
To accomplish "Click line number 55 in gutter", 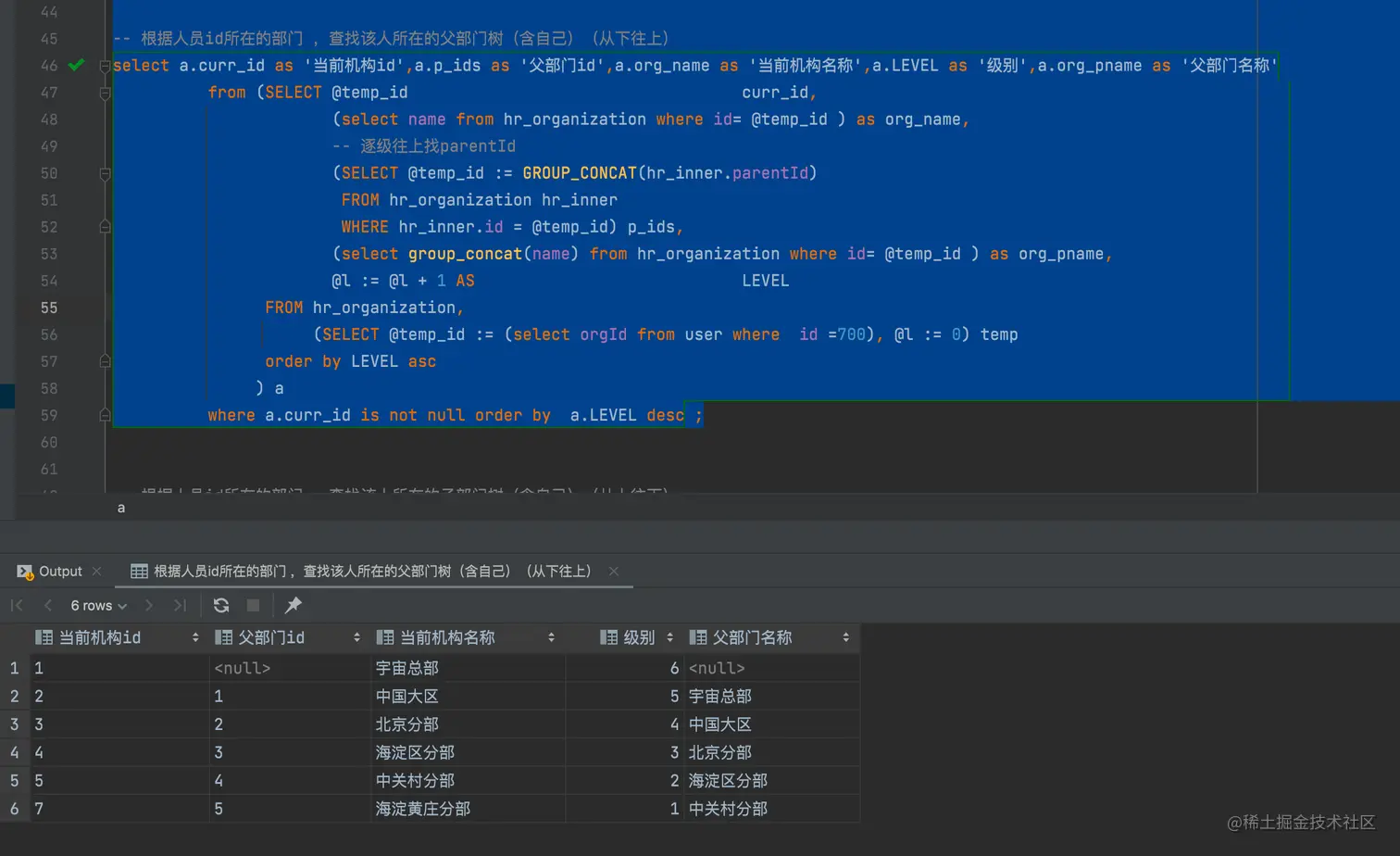I will pyautogui.click(x=48, y=308).
